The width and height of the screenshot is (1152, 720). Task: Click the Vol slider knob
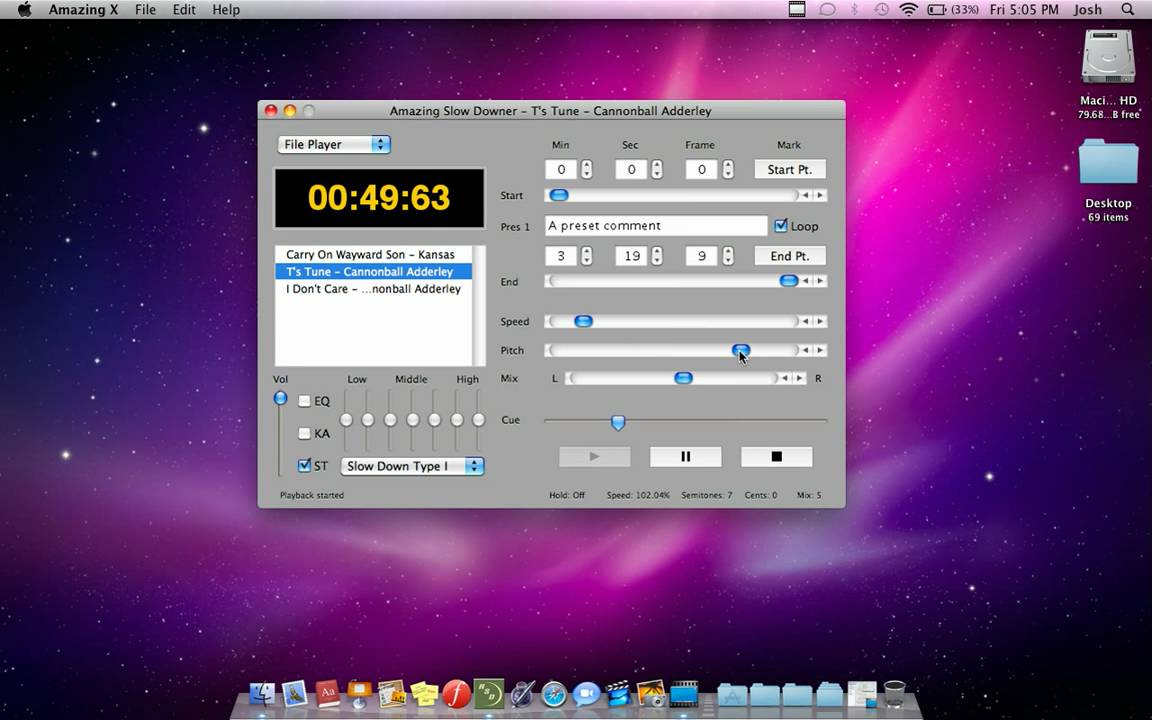280,398
